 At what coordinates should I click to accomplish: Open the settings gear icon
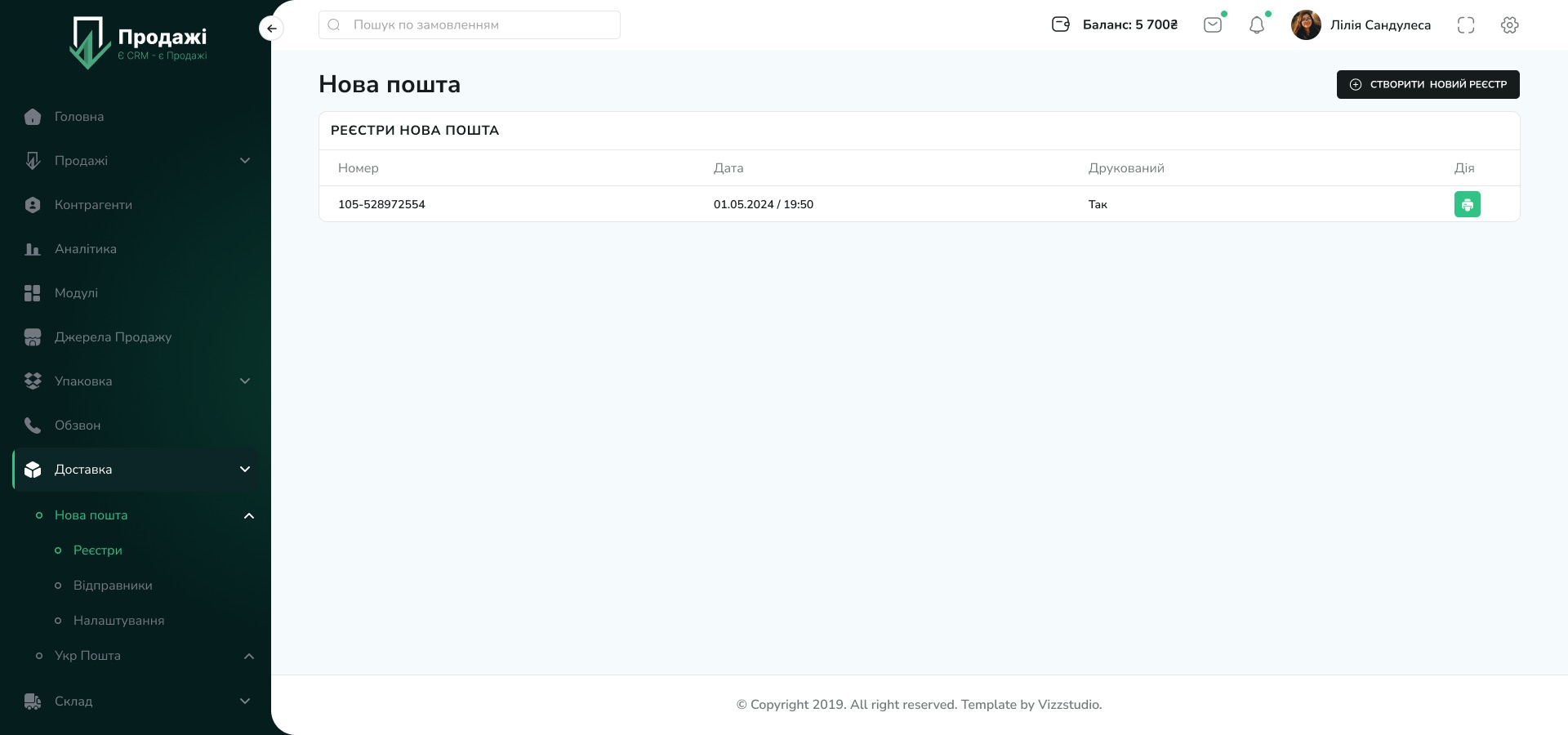click(1510, 24)
